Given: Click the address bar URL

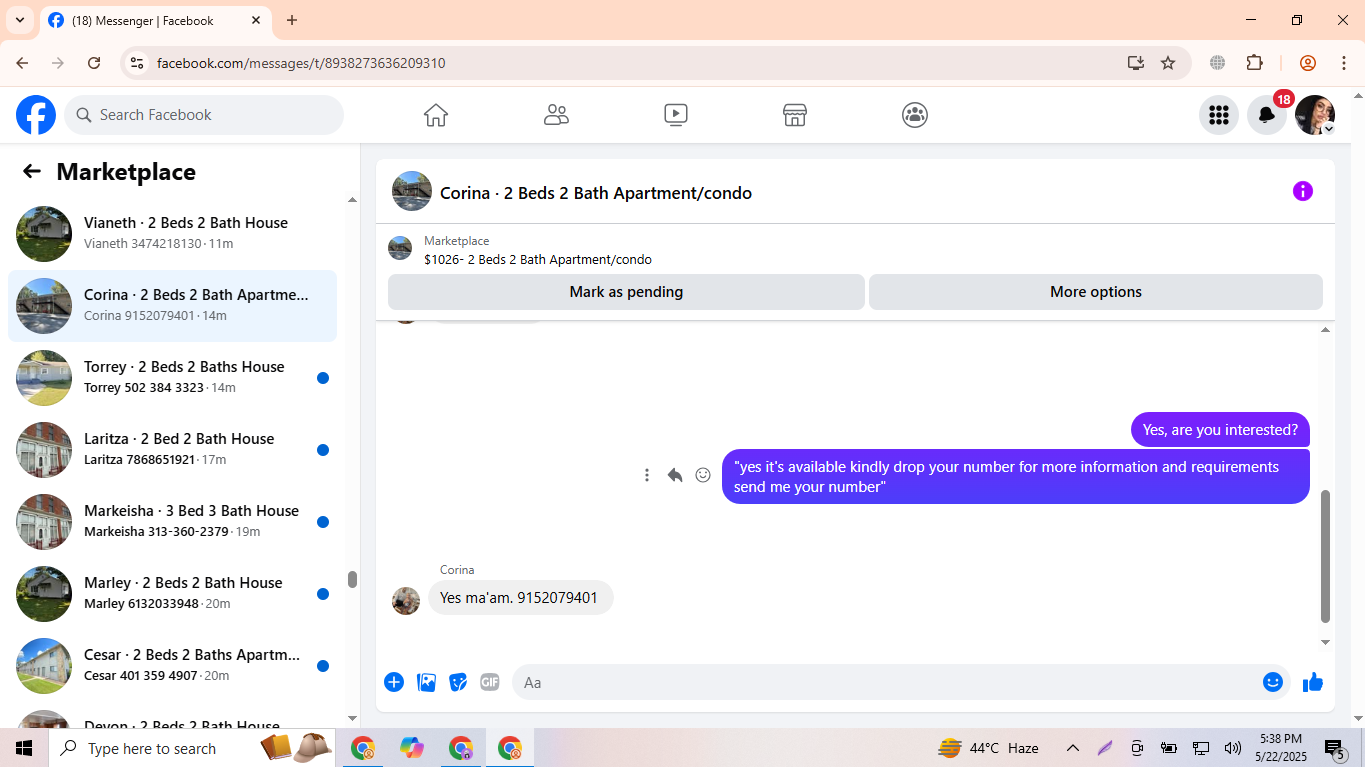Looking at the screenshot, I should tap(301, 63).
